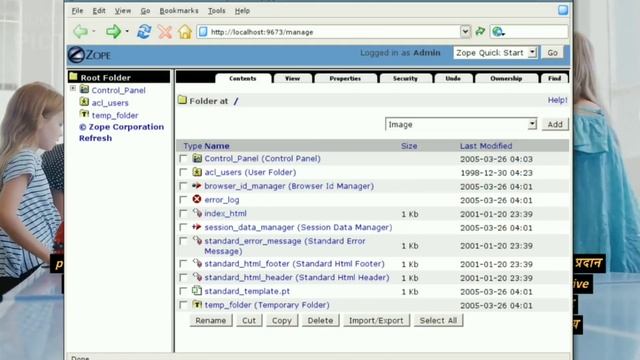Open the File menu

(77, 11)
